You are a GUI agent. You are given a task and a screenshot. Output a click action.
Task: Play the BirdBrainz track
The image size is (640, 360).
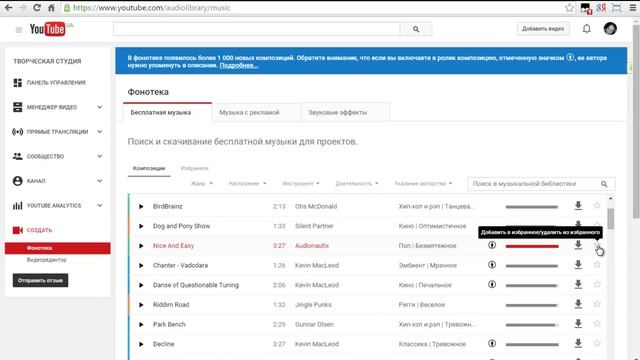(141, 207)
